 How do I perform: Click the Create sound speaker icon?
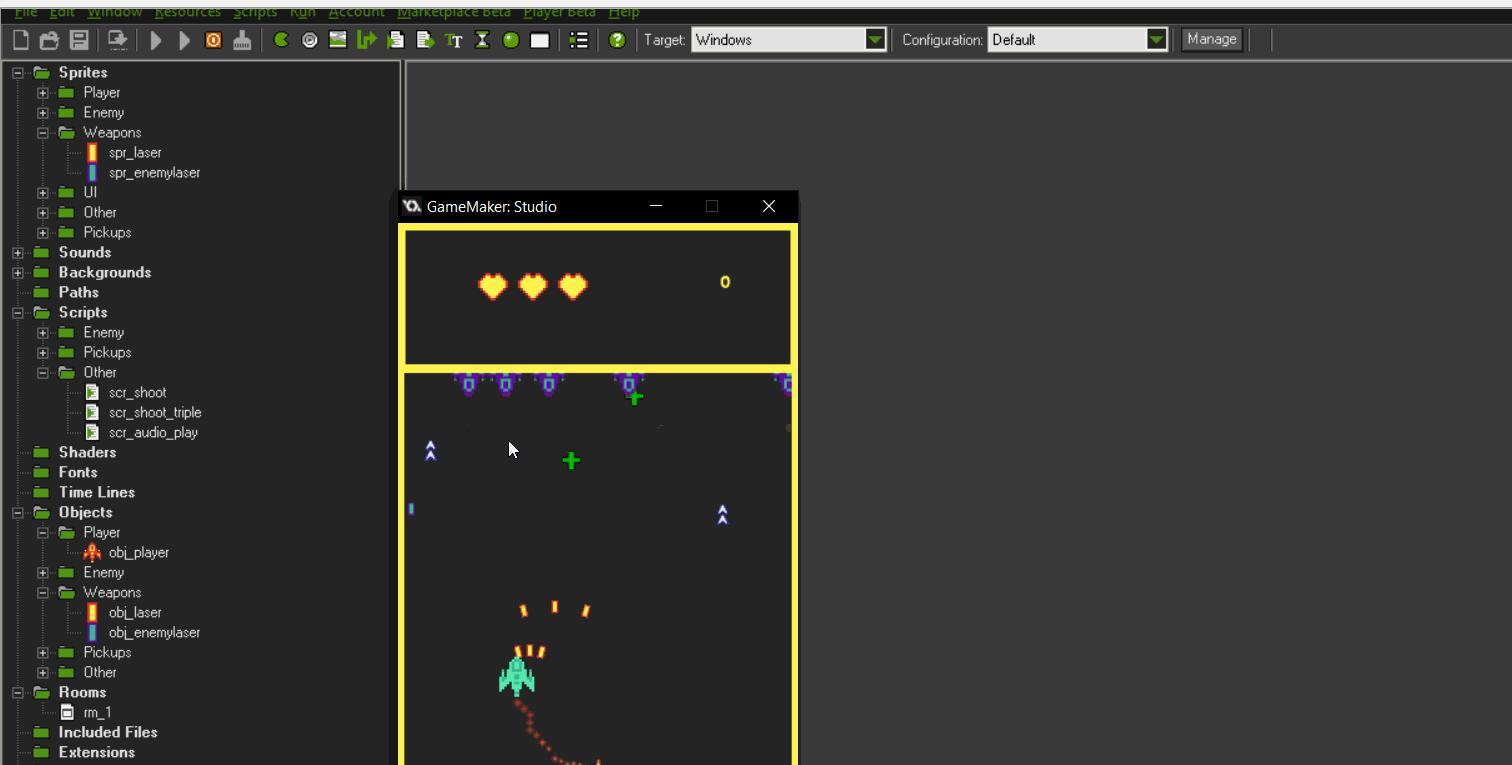click(310, 40)
